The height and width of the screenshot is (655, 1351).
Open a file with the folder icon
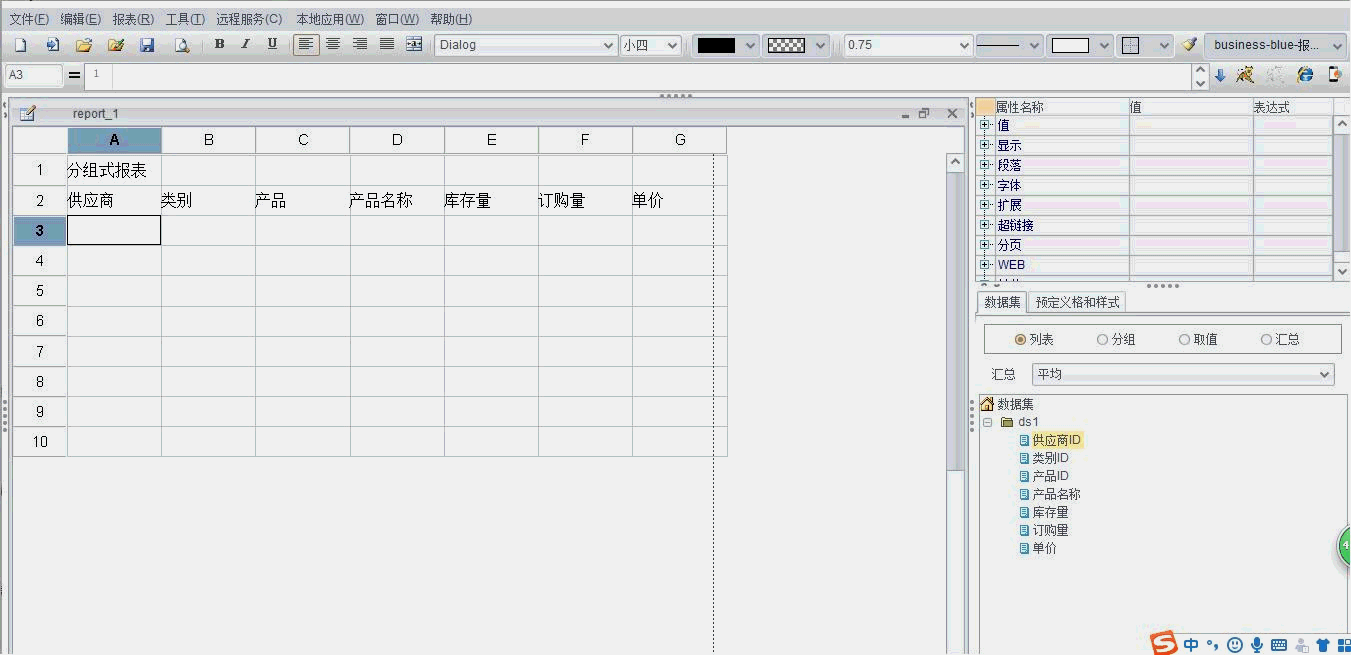tap(84, 45)
